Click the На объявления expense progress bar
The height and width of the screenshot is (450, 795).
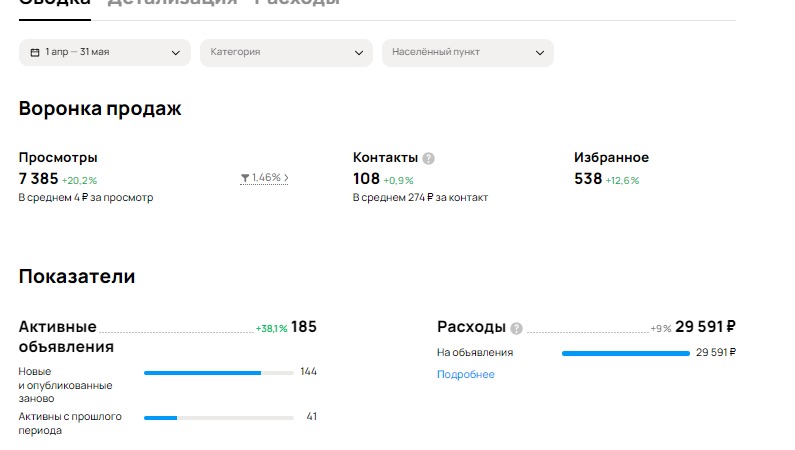click(x=625, y=353)
